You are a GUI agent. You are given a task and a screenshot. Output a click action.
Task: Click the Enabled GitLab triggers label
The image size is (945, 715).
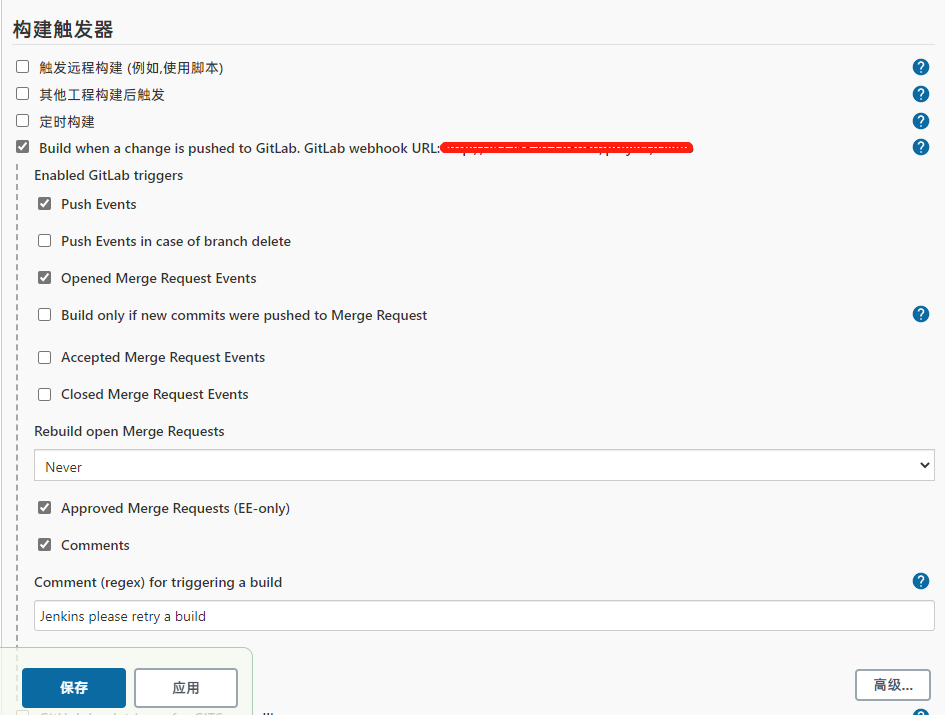[108, 175]
